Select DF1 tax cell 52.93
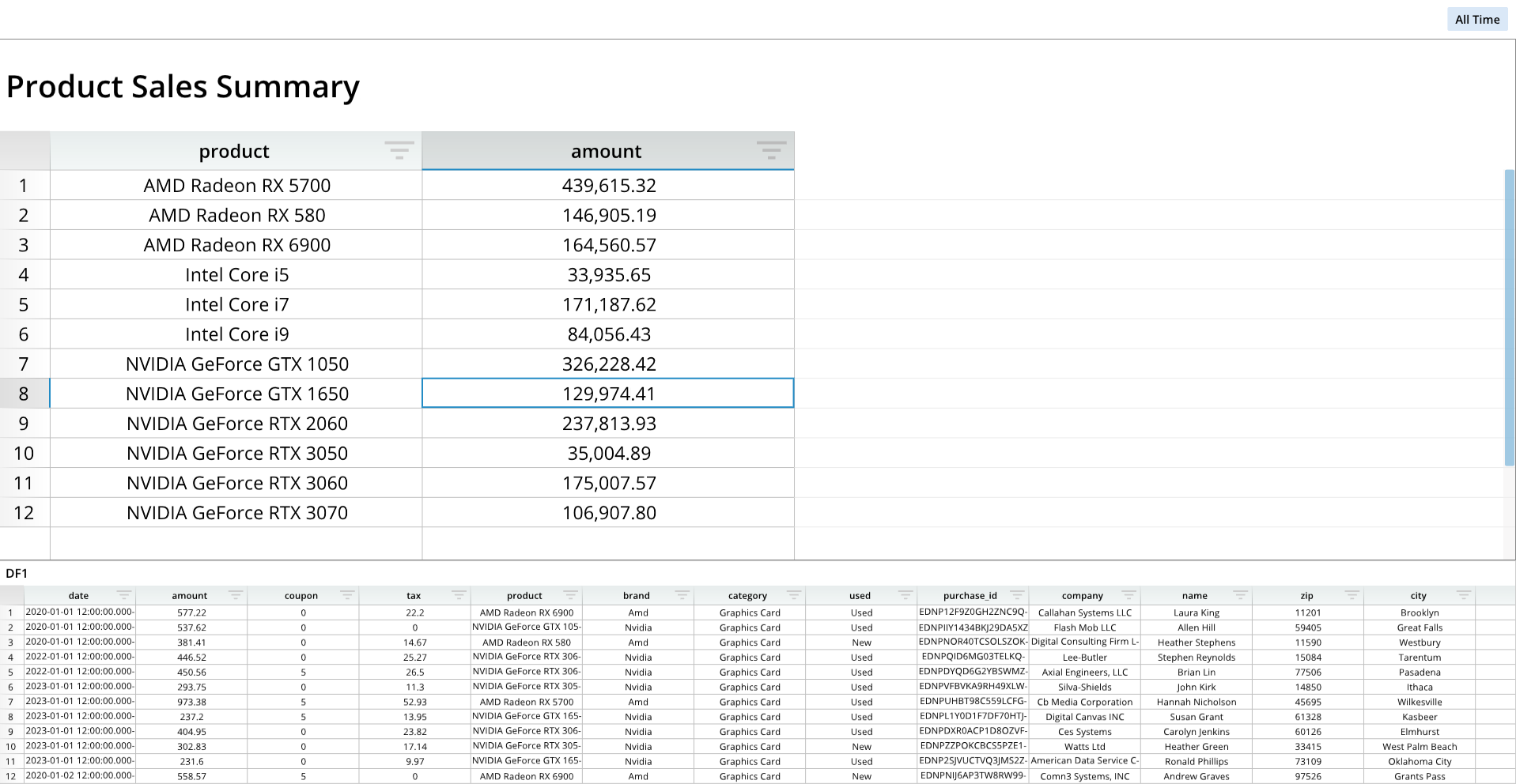The image size is (1516, 784). click(414, 702)
